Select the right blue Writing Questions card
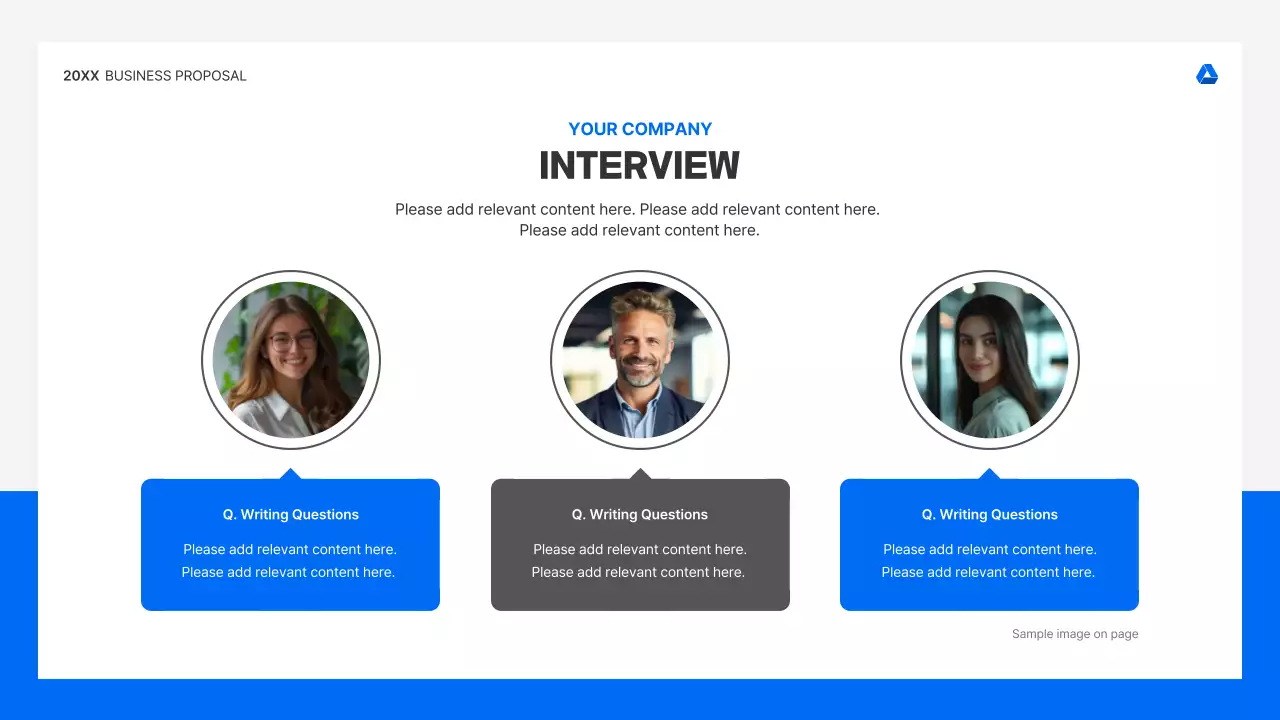The width and height of the screenshot is (1280, 720). coord(989,545)
